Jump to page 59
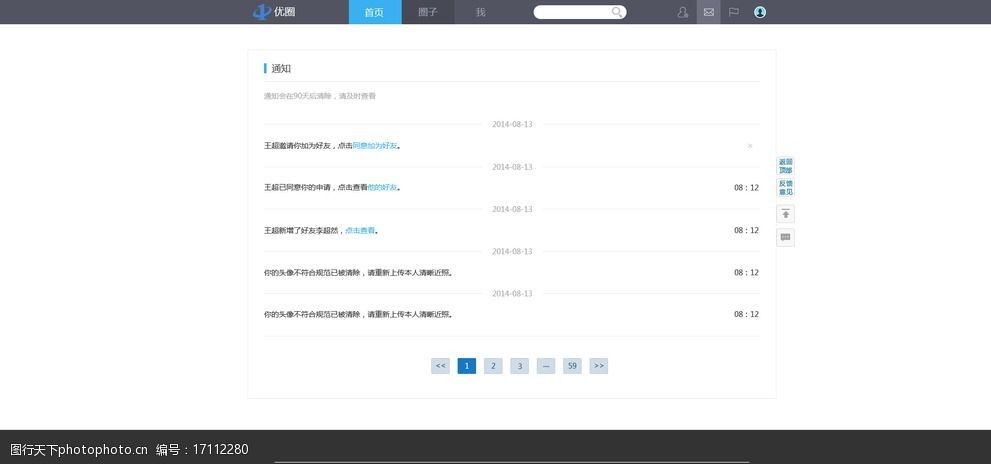The height and width of the screenshot is (464, 991). tap(573, 366)
